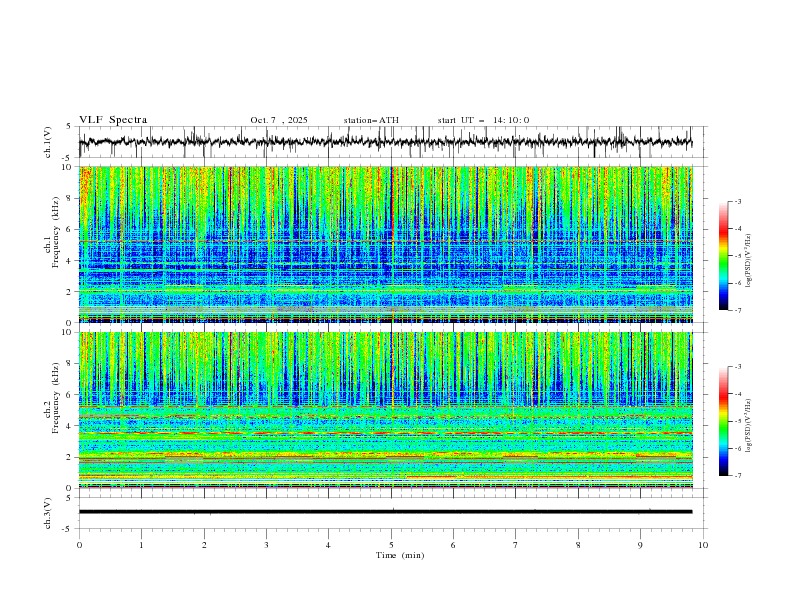Click the '7' tick on the time axis
The height and width of the screenshot is (612, 792).
(516, 545)
